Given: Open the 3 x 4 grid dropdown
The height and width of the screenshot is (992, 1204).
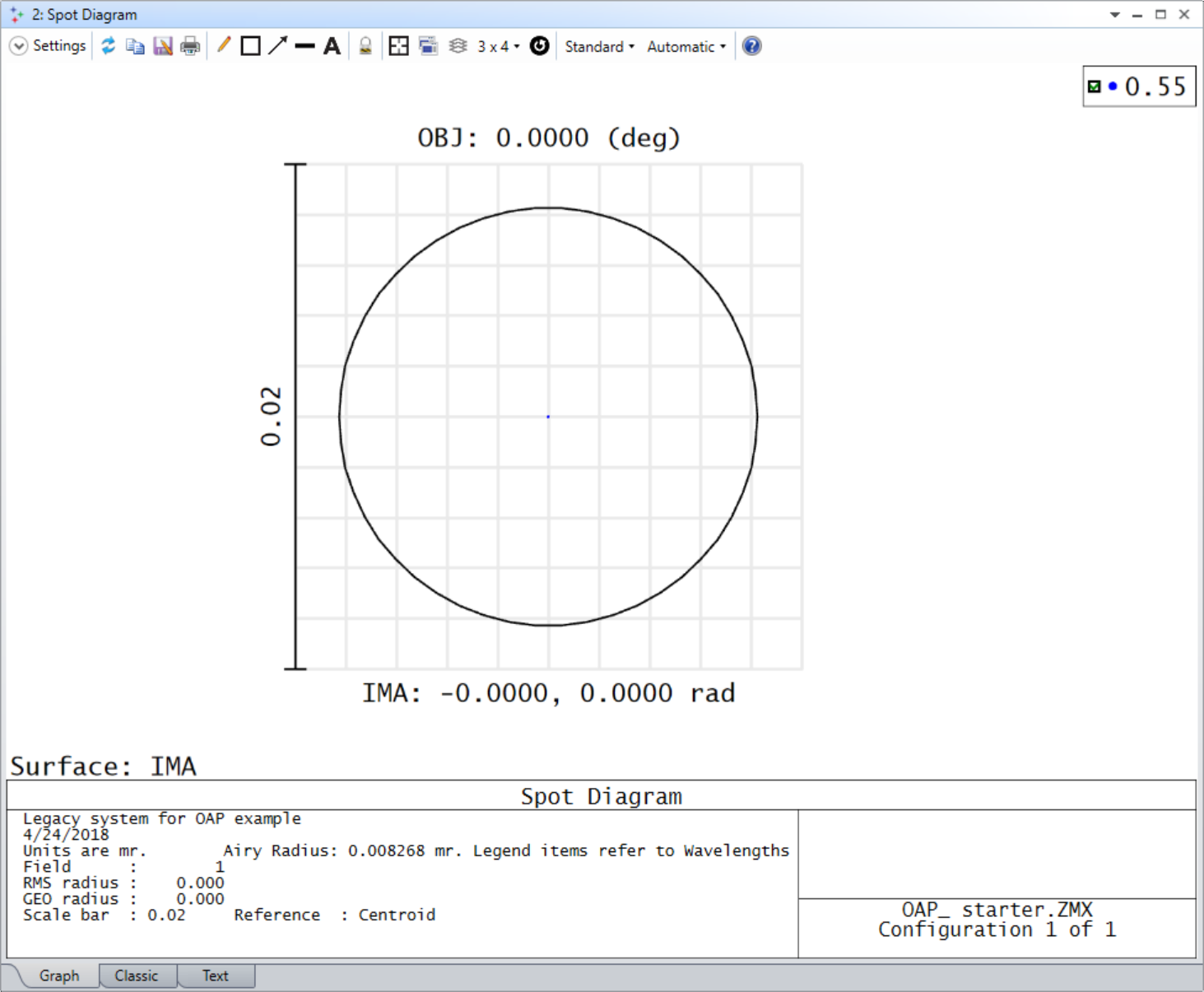Looking at the screenshot, I should (x=499, y=47).
